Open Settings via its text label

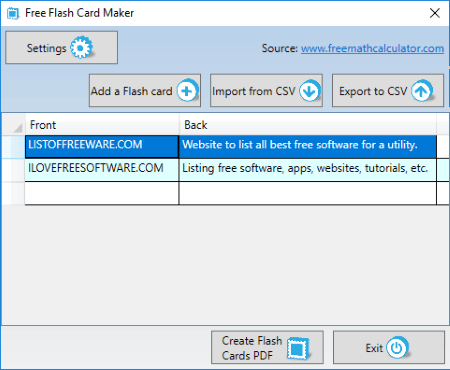click(x=46, y=48)
